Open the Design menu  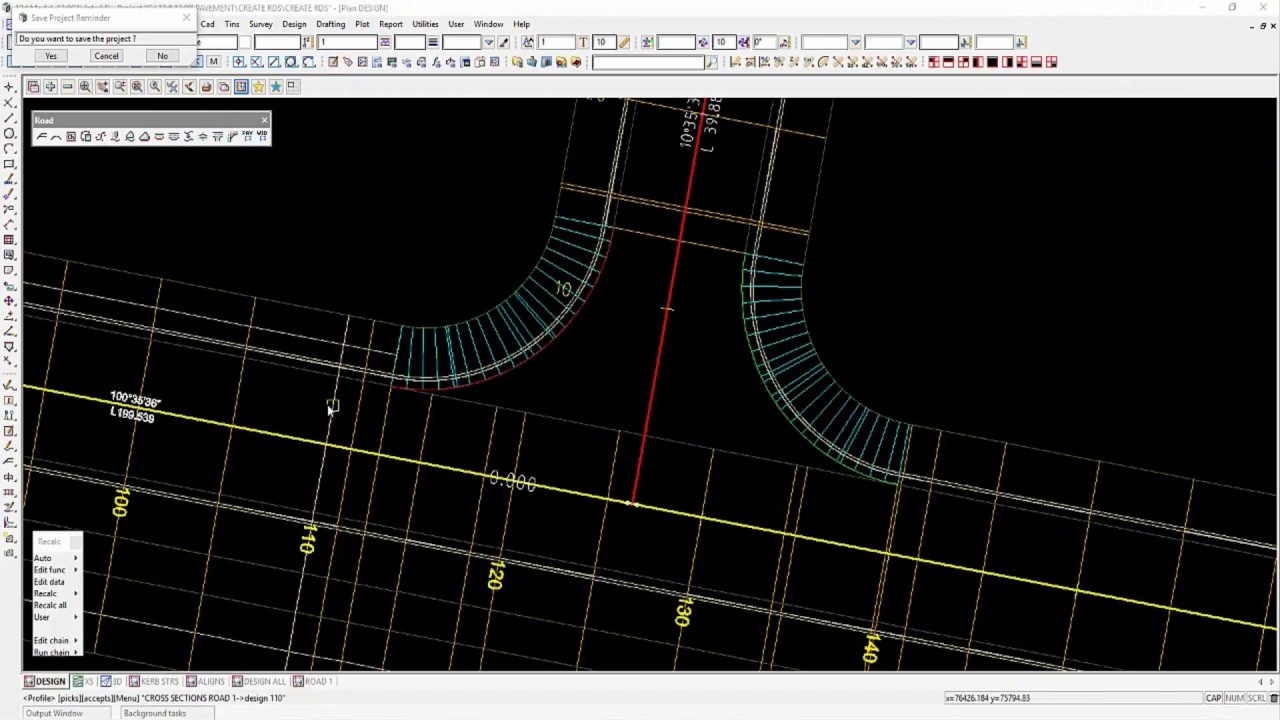[x=294, y=24]
